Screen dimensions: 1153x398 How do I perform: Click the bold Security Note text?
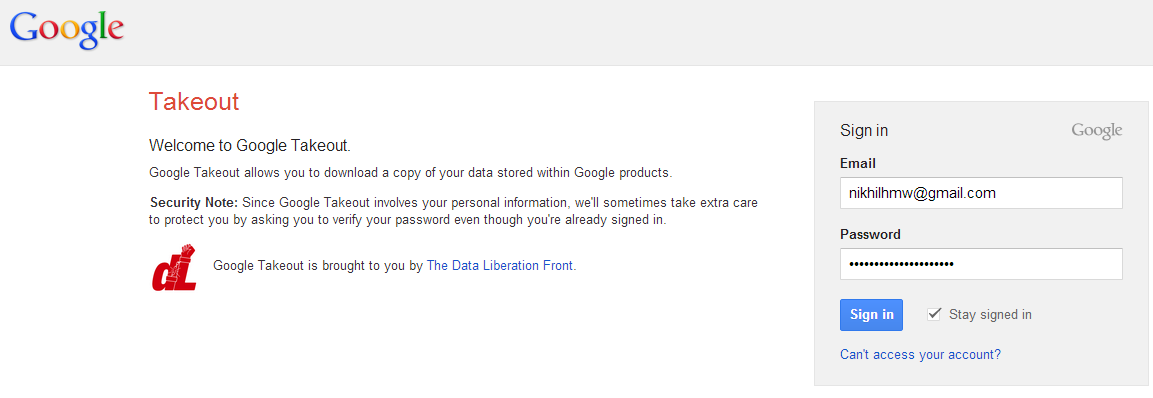click(194, 202)
